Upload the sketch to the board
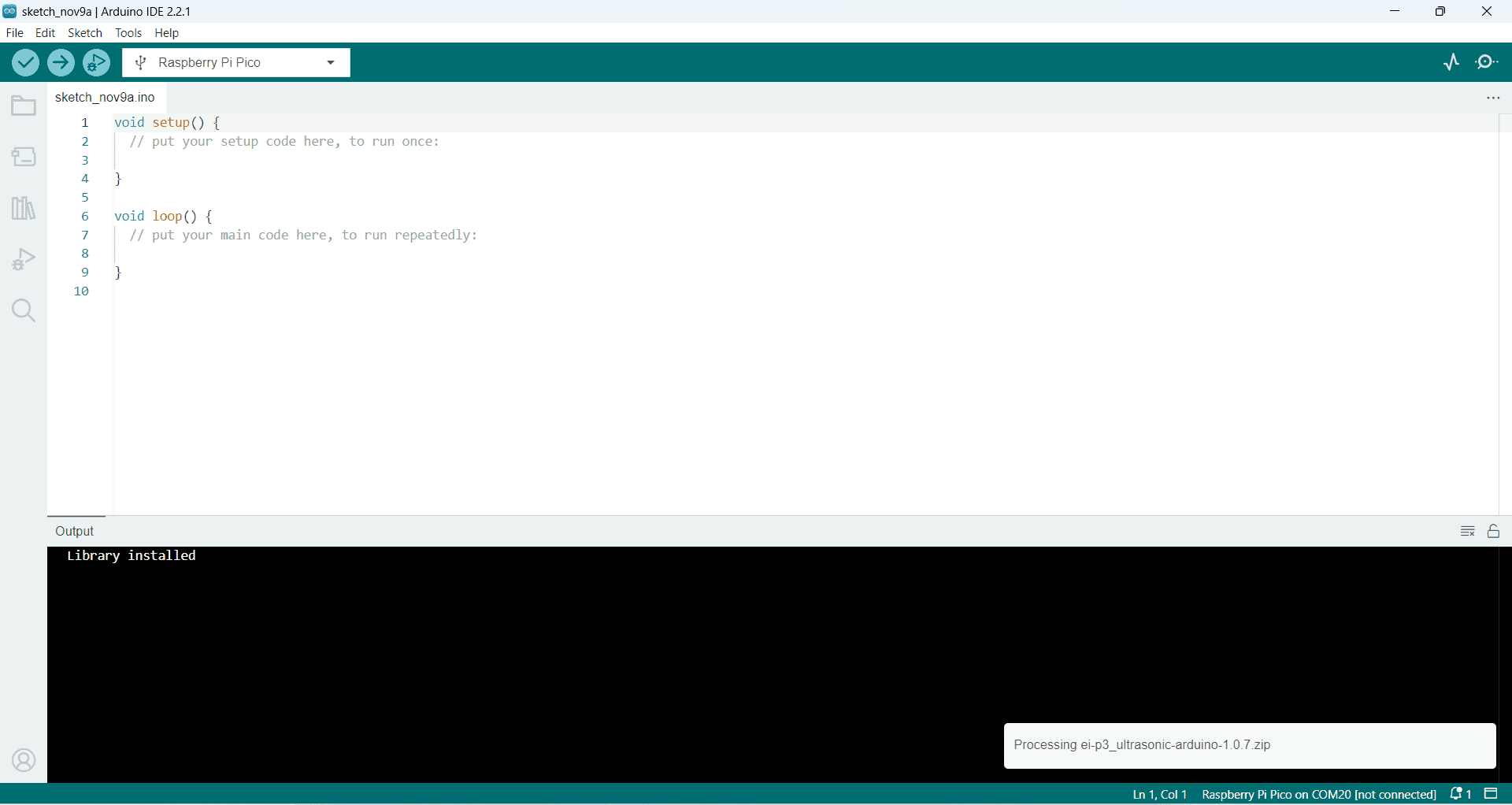This screenshot has width=1512, height=805. pyautogui.click(x=61, y=62)
